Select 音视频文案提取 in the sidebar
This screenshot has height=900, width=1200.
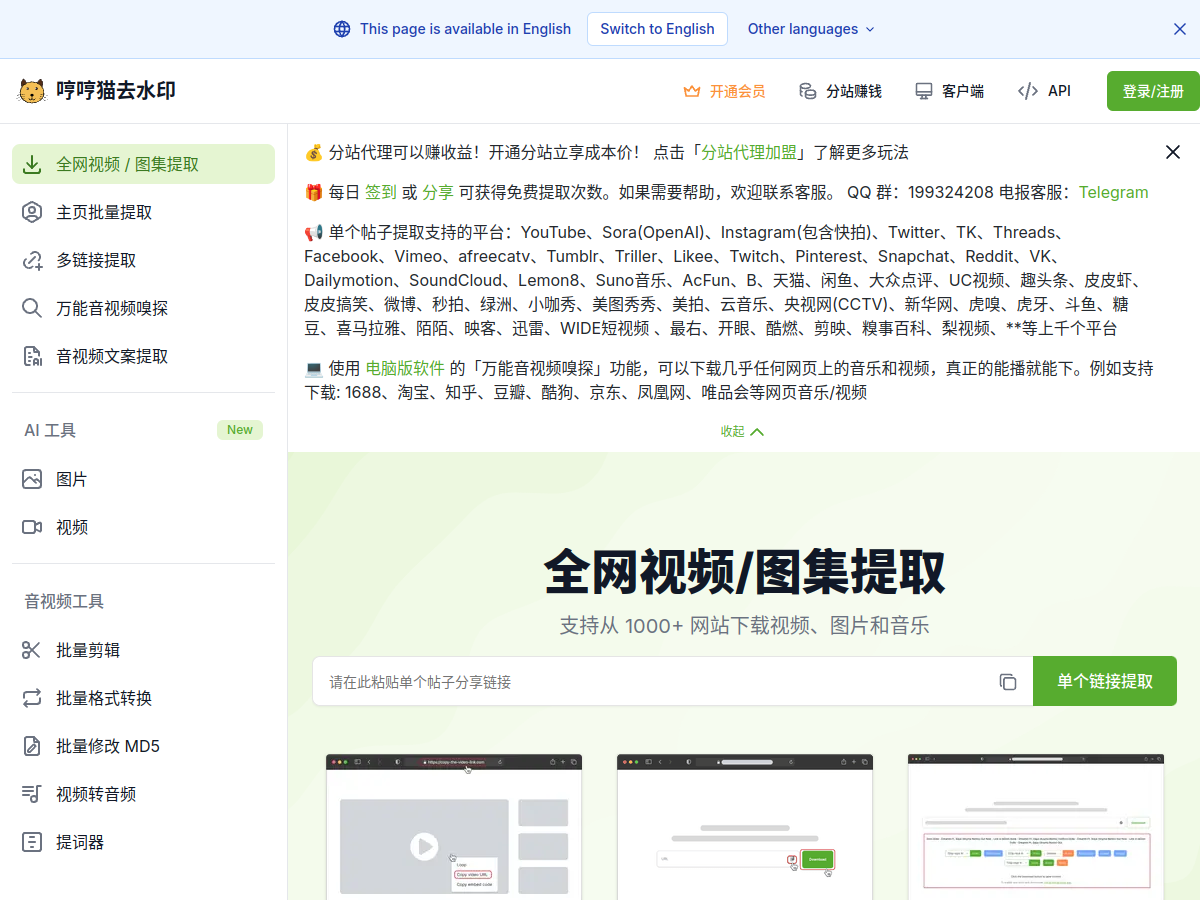143,356
